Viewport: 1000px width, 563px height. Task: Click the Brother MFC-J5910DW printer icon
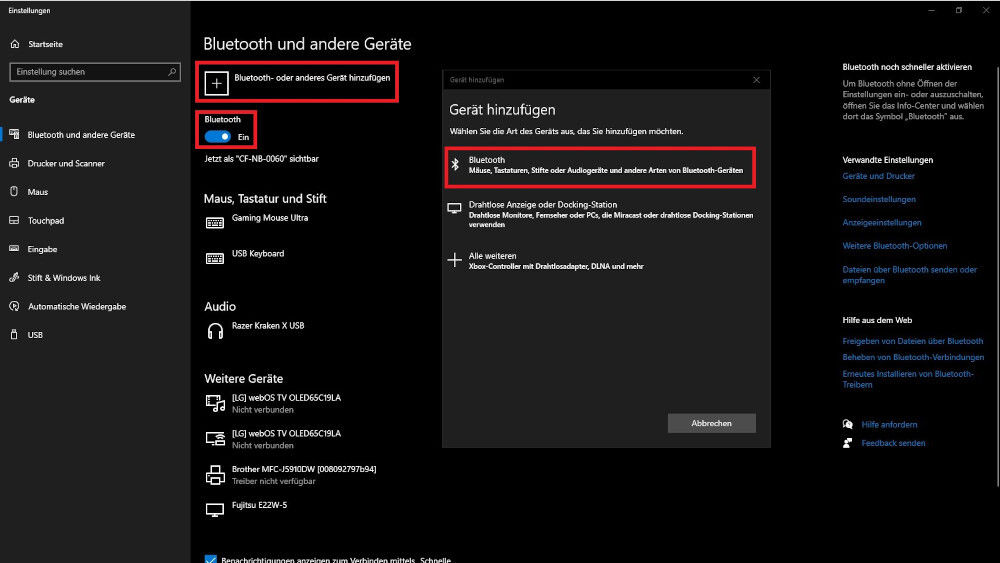click(x=215, y=474)
